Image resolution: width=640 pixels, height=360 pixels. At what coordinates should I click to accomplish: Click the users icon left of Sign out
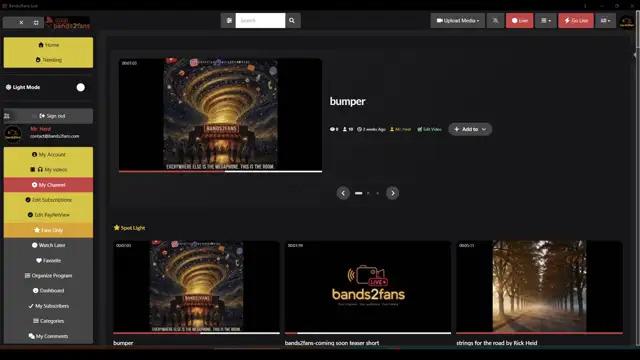[x=7, y=116]
